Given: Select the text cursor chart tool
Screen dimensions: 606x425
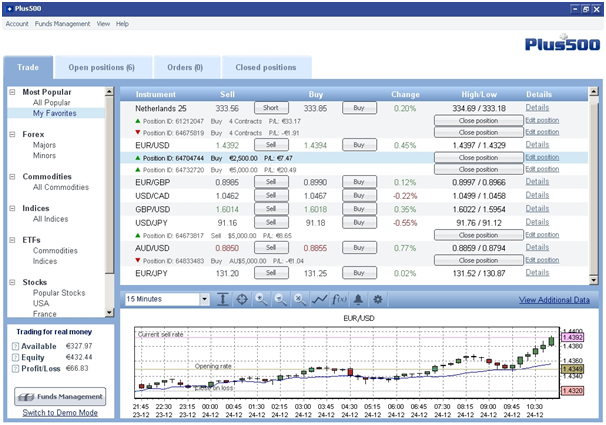Looking at the screenshot, I should pos(223,299).
